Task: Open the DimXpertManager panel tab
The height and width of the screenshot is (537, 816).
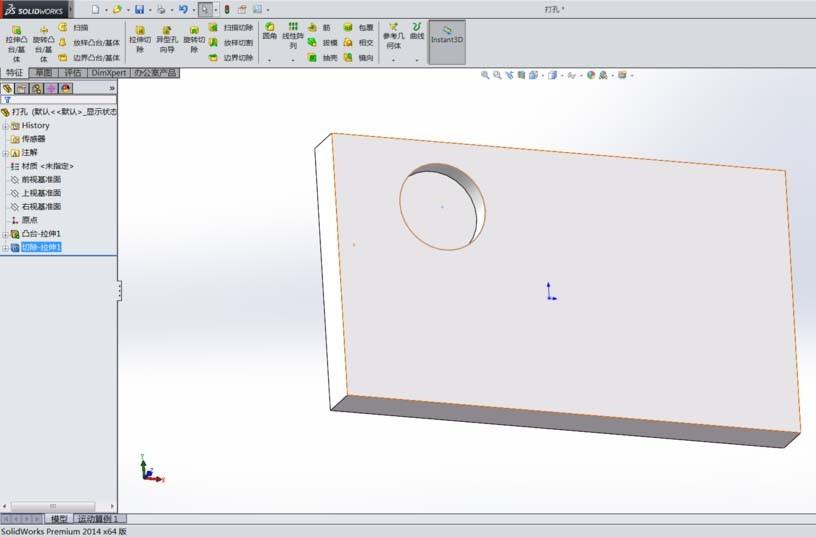Action: coord(51,88)
